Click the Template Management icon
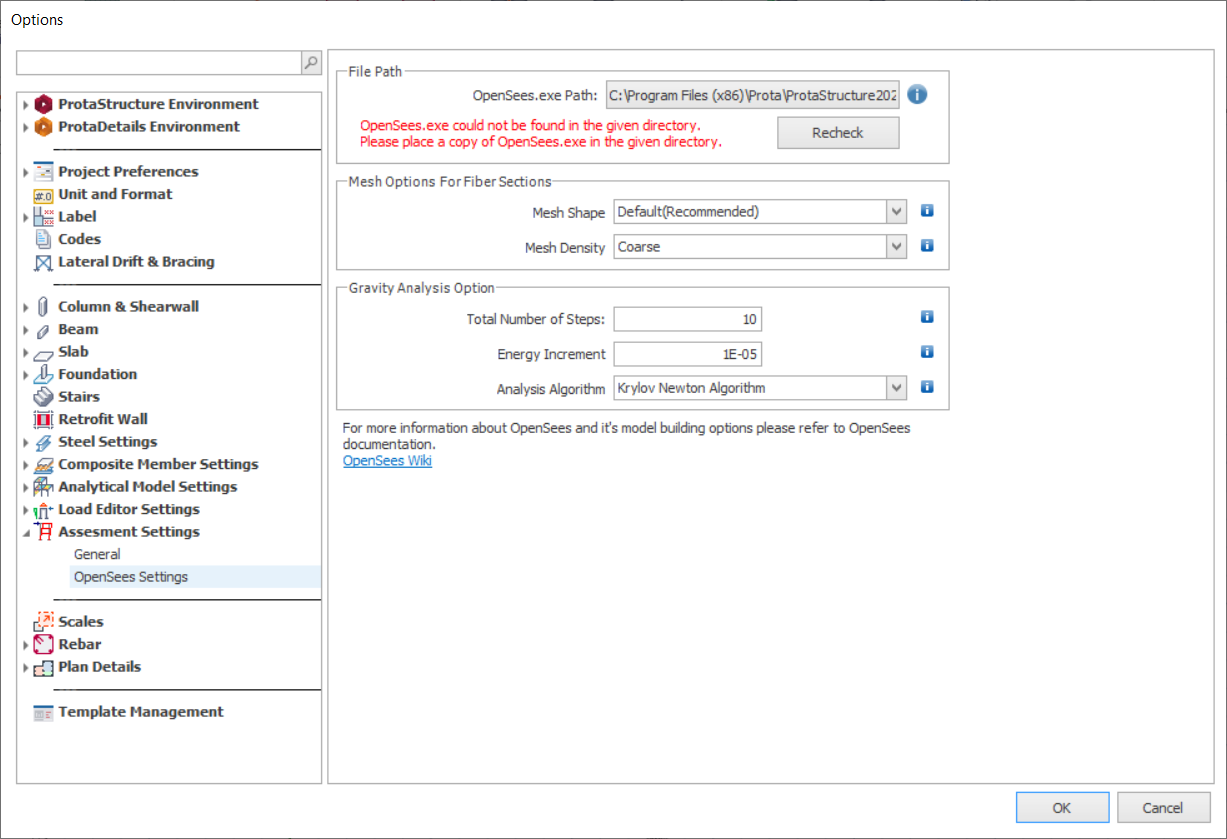This screenshot has width=1227, height=839. [42, 712]
